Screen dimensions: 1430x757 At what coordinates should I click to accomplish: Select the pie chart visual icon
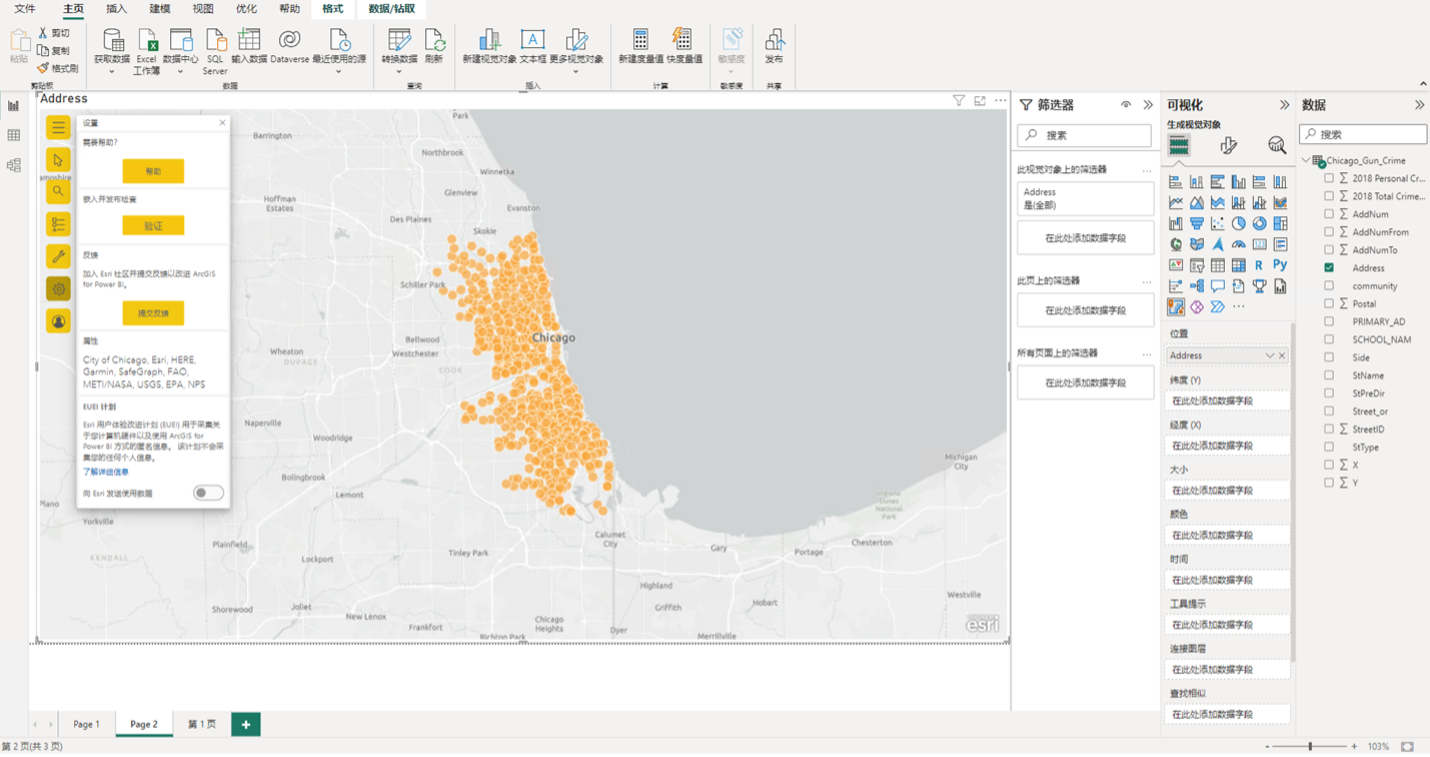click(x=1238, y=223)
